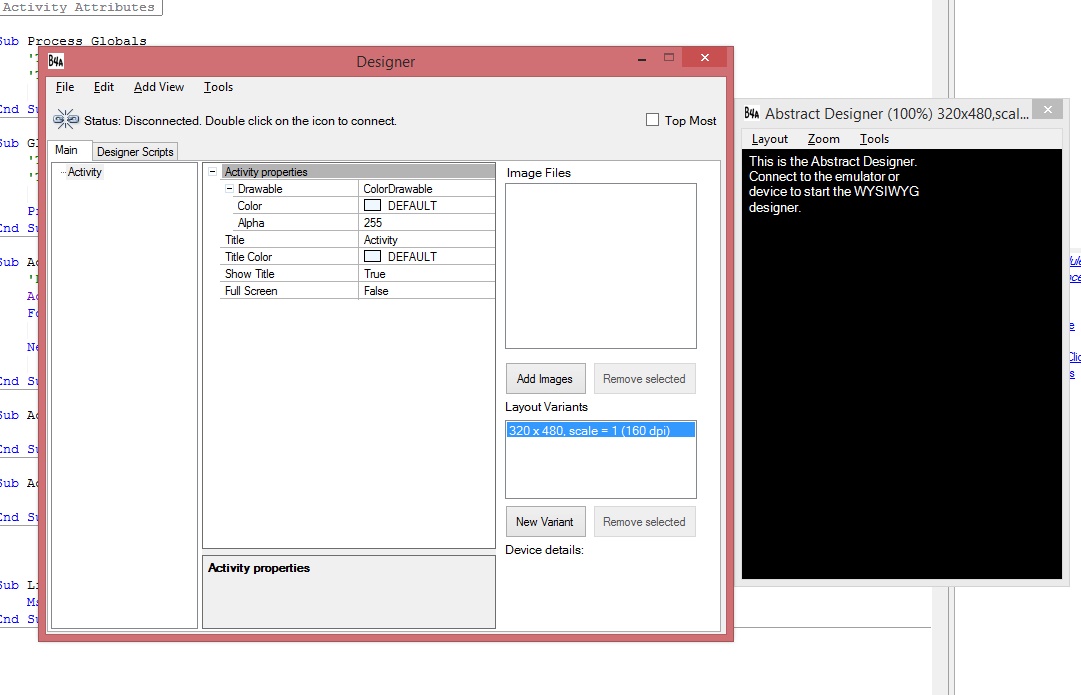Click the B4A logo in Designer title bar

click(x=56, y=61)
